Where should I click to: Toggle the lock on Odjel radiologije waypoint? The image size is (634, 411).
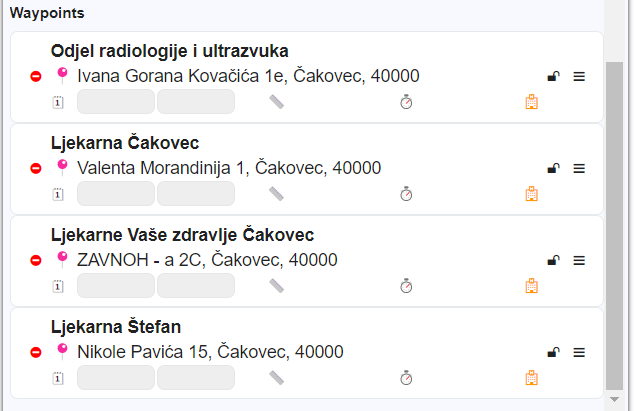[553, 76]
